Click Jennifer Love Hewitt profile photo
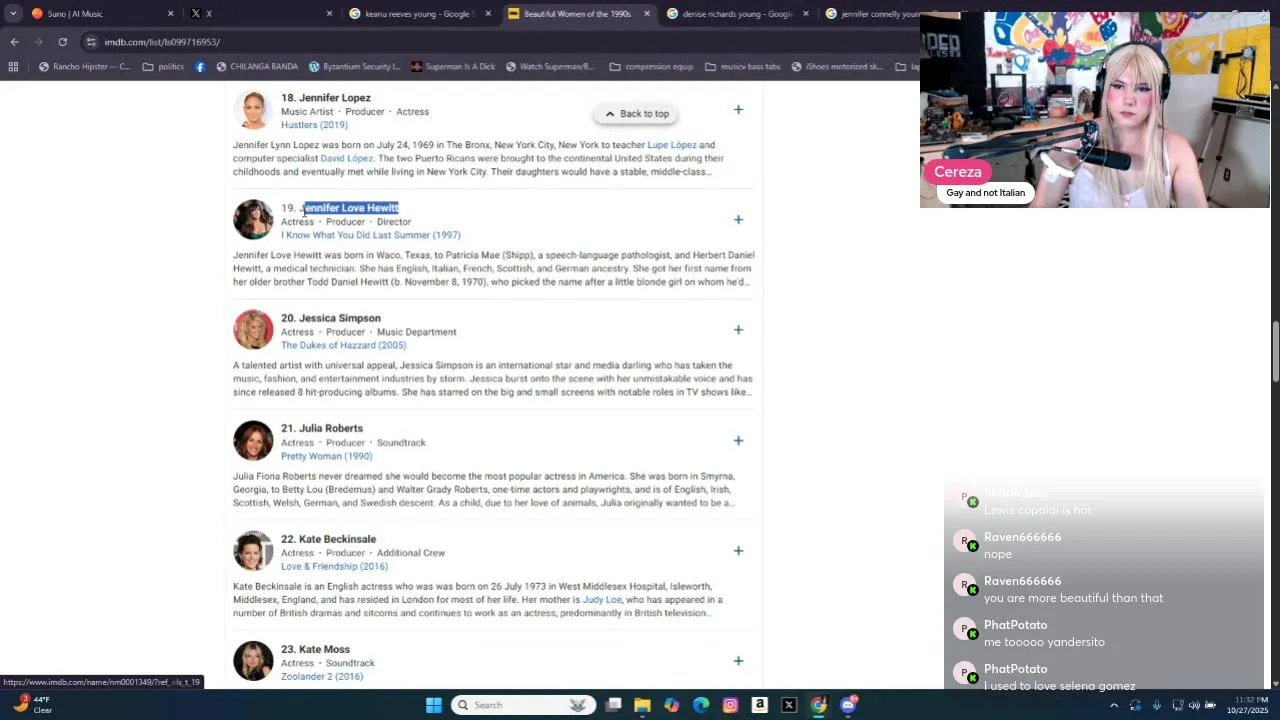The width and height of the screenshot is (1280, 720). (x=253, y=220)
